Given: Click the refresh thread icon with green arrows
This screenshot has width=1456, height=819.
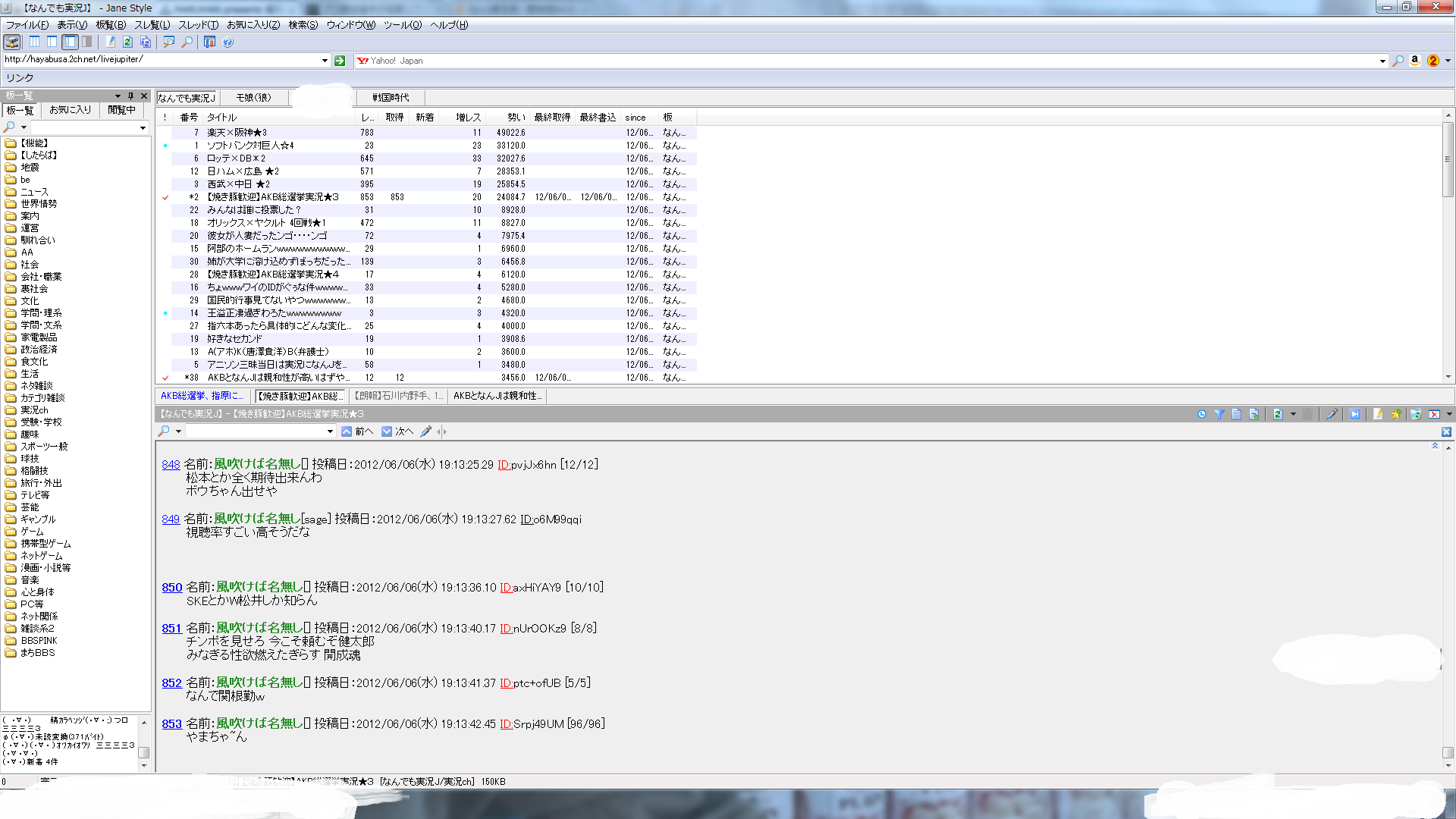Looking at the screenshot, I should click(1278, 414).
